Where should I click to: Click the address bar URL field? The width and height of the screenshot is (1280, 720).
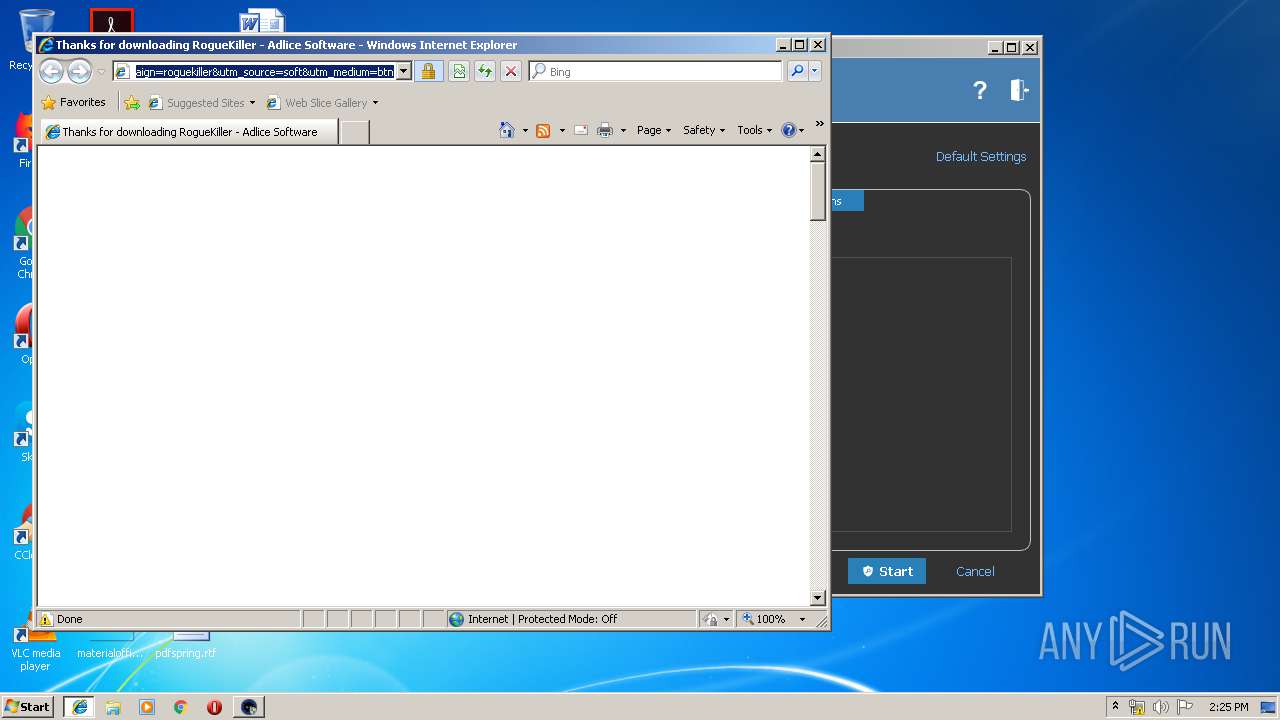pos(264,71)
